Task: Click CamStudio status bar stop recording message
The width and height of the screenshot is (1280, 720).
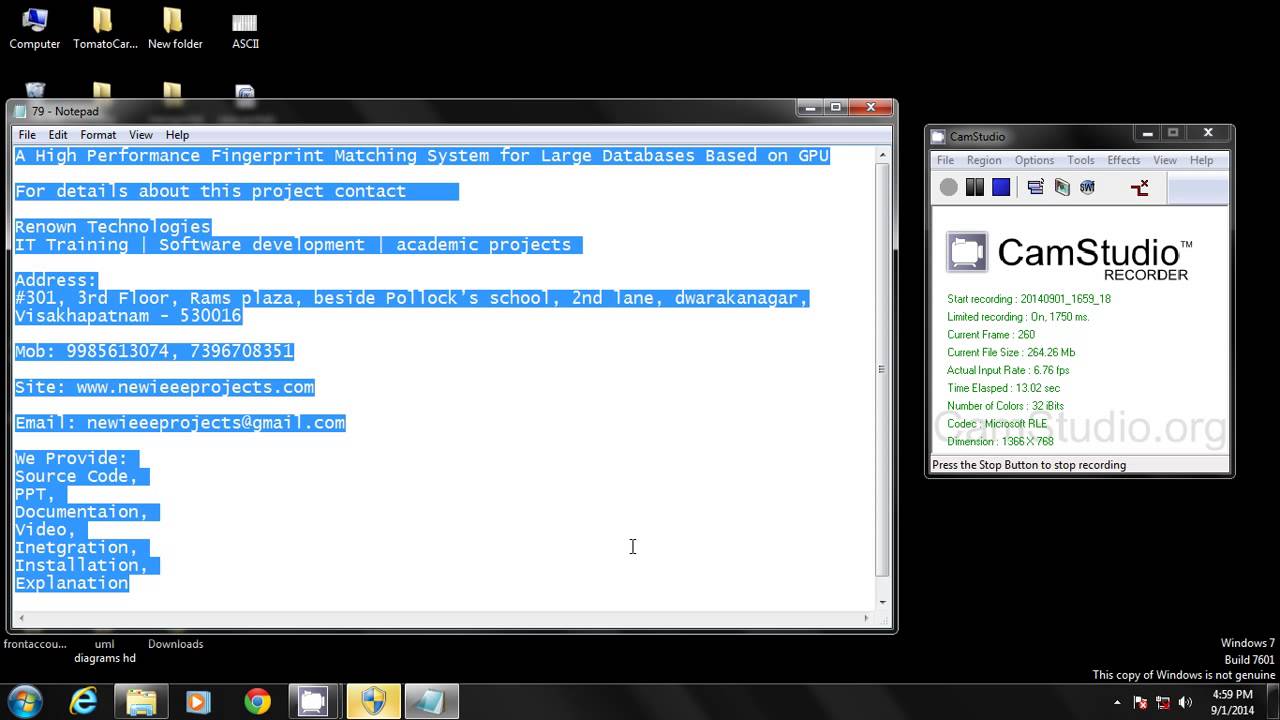Action: (1029, 465)
